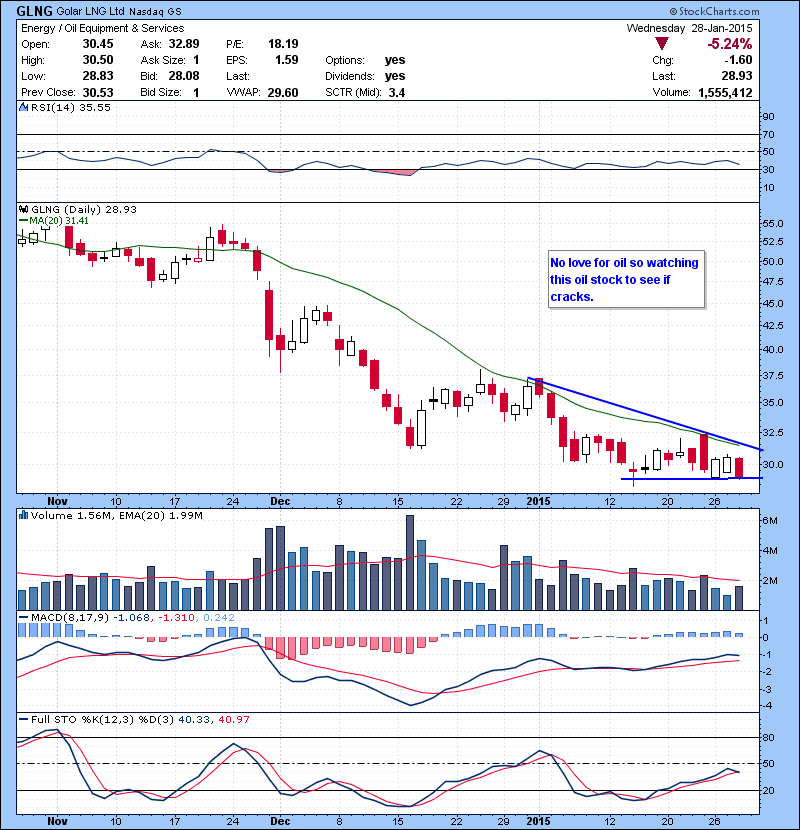
Task: Click the date Wednesday 28-Jan-2015
Action: click(689, 28)
